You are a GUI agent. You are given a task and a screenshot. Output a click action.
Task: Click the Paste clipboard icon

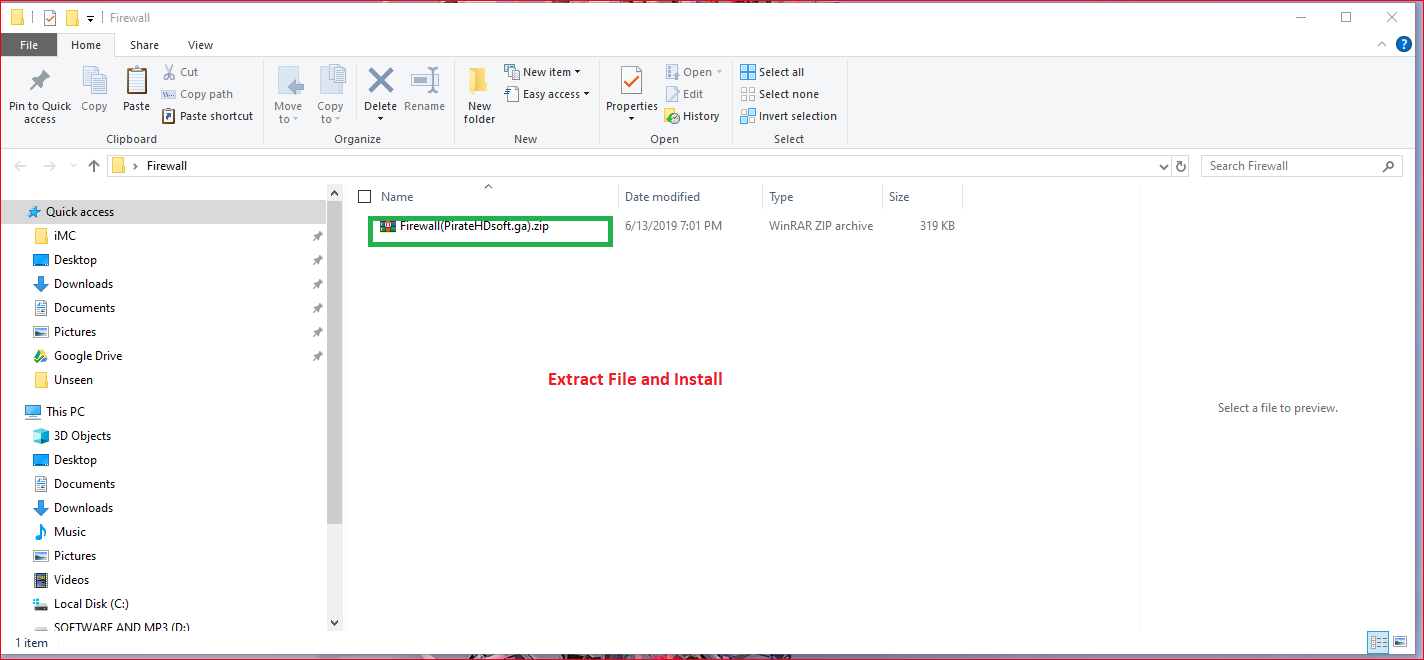136,80
